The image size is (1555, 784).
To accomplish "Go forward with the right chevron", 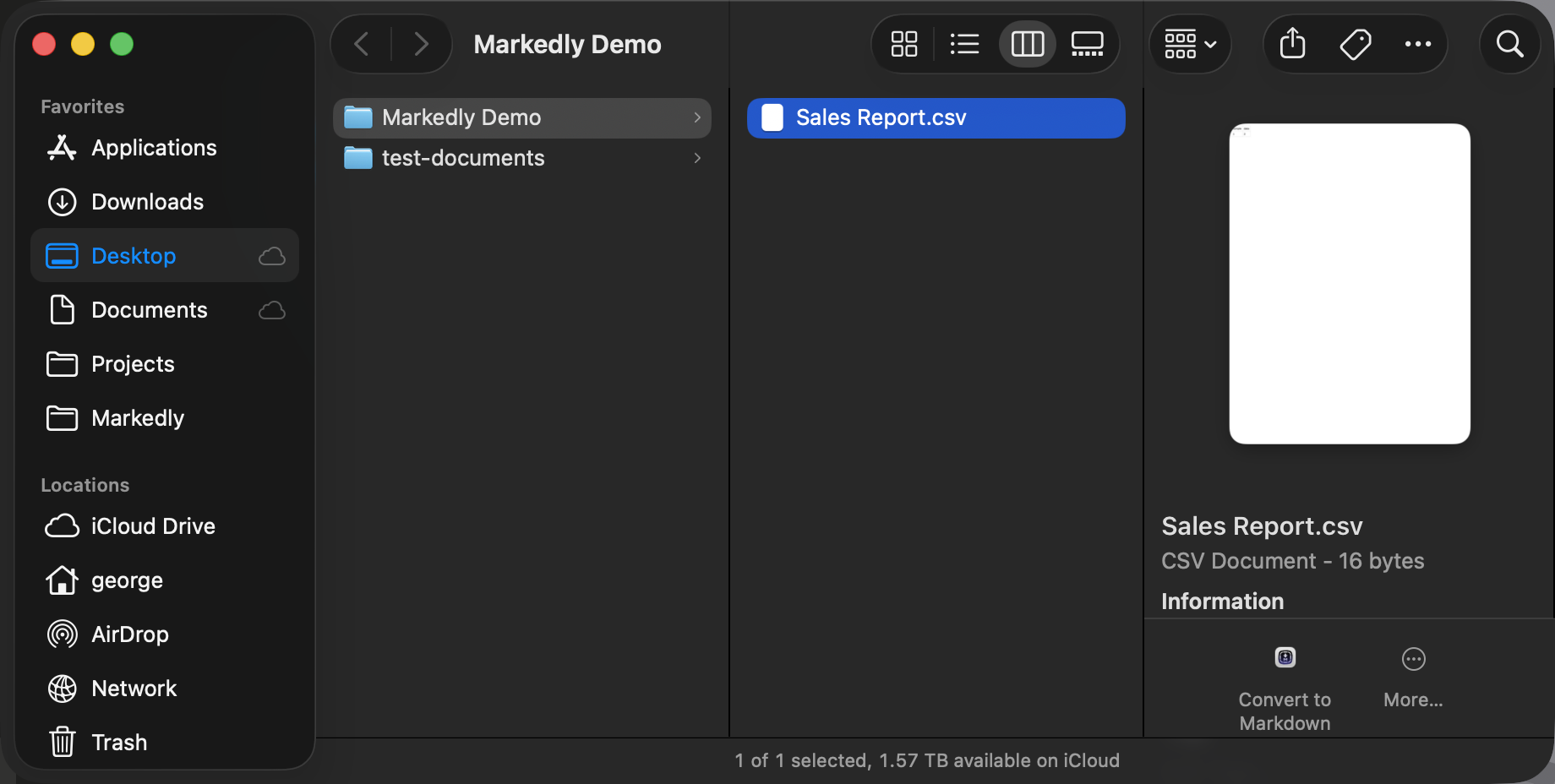I will 421,44.
